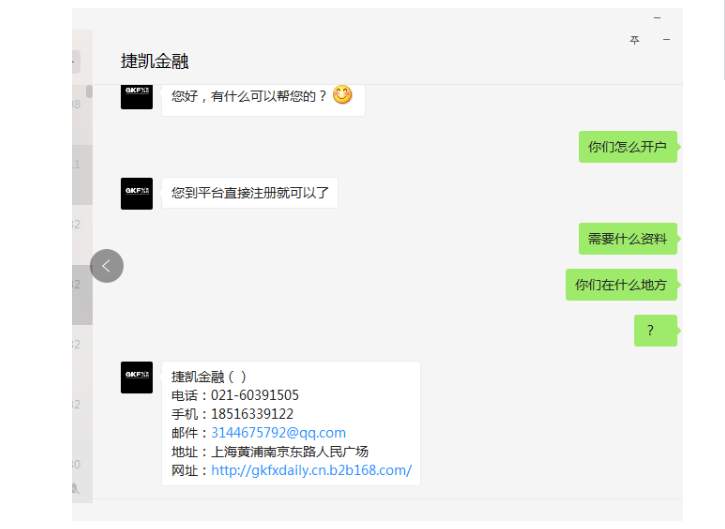
Task: Click the pin window icon at top right
Action: [x=634, y=40]
